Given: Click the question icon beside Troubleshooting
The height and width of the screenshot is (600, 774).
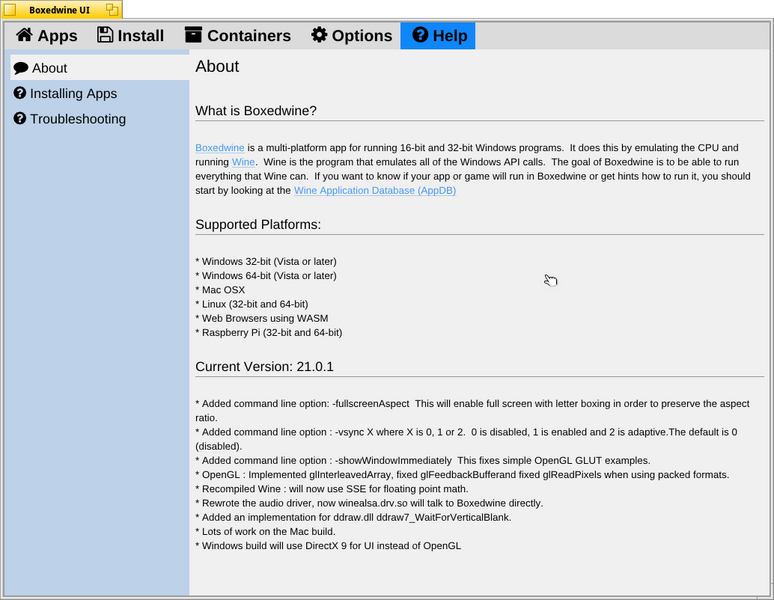Looking at the screenshot, I should point(20,118).
